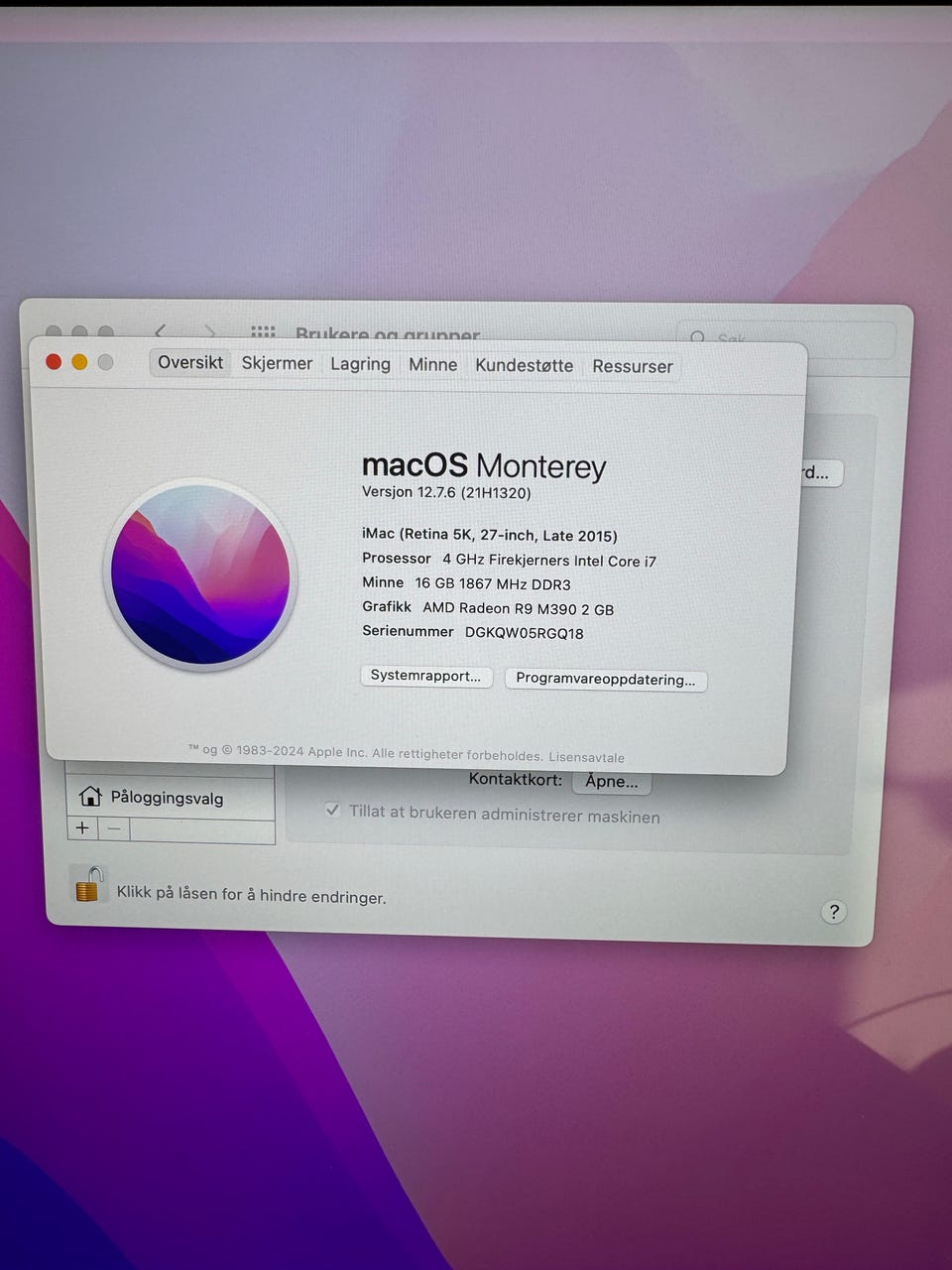Screen dimensions: 952x1270
Task: Open the Lisensavtale link
Action: pos(587,757)
